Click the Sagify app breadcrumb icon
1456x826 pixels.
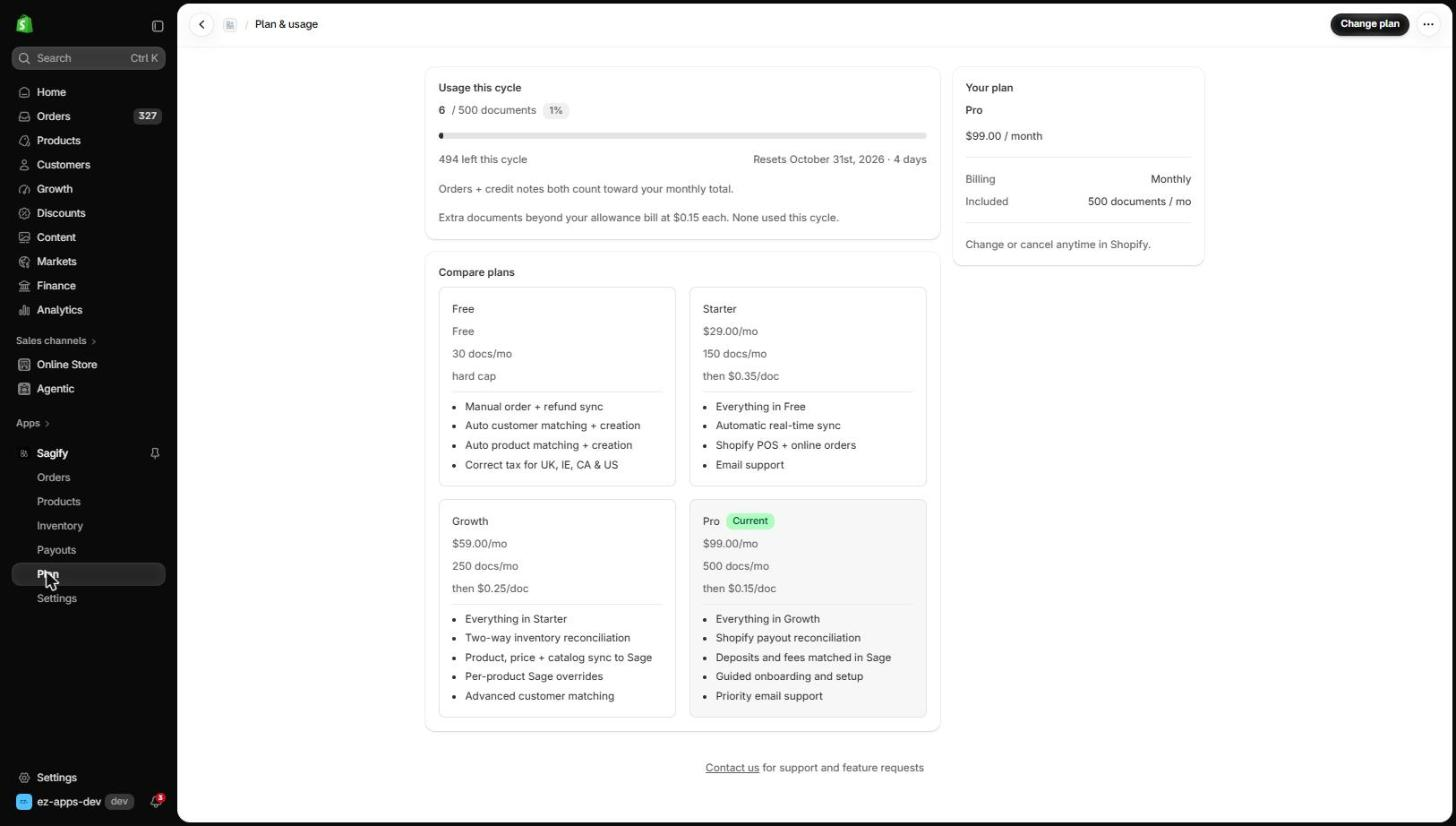230,25
